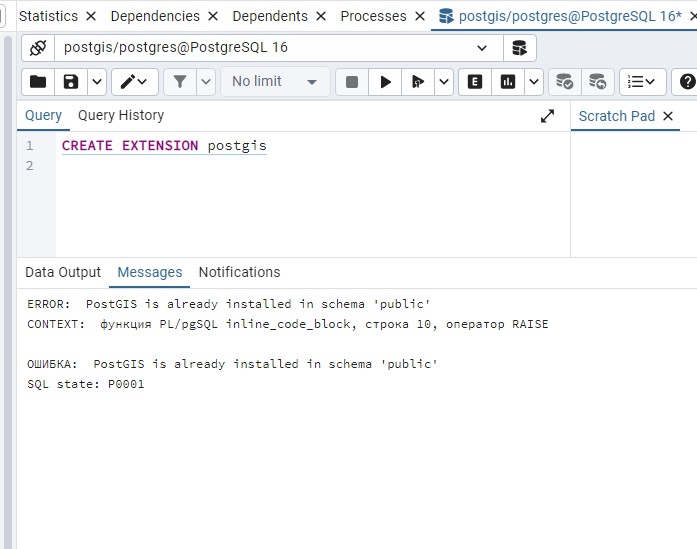Select the Messages tab
The height and width of the screenshot is (549, 697).
tap(149, 272)
